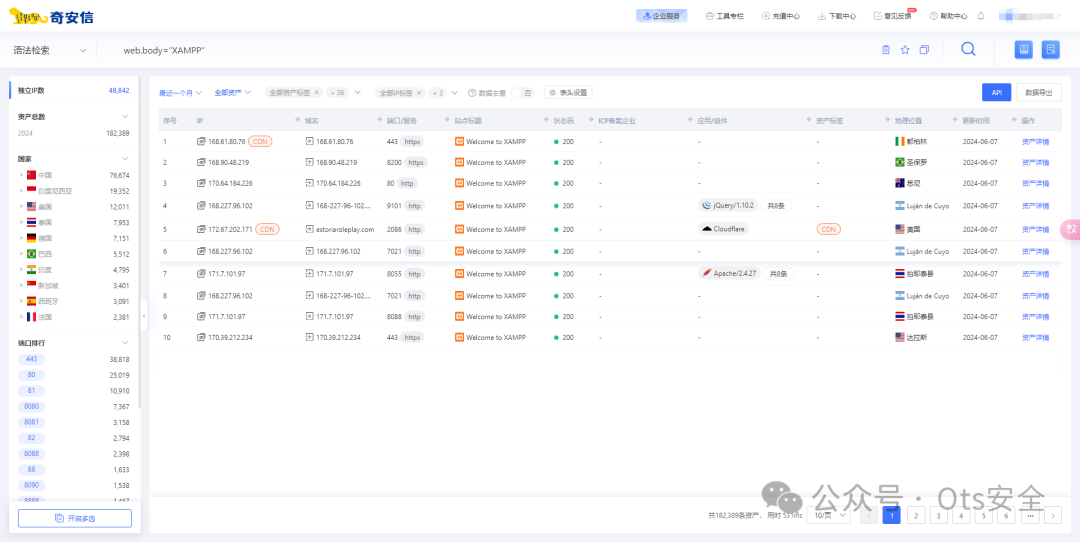Open the 下载中心 menu
The height and width of the screenshot is (542, 1080).
pos(837,16)
